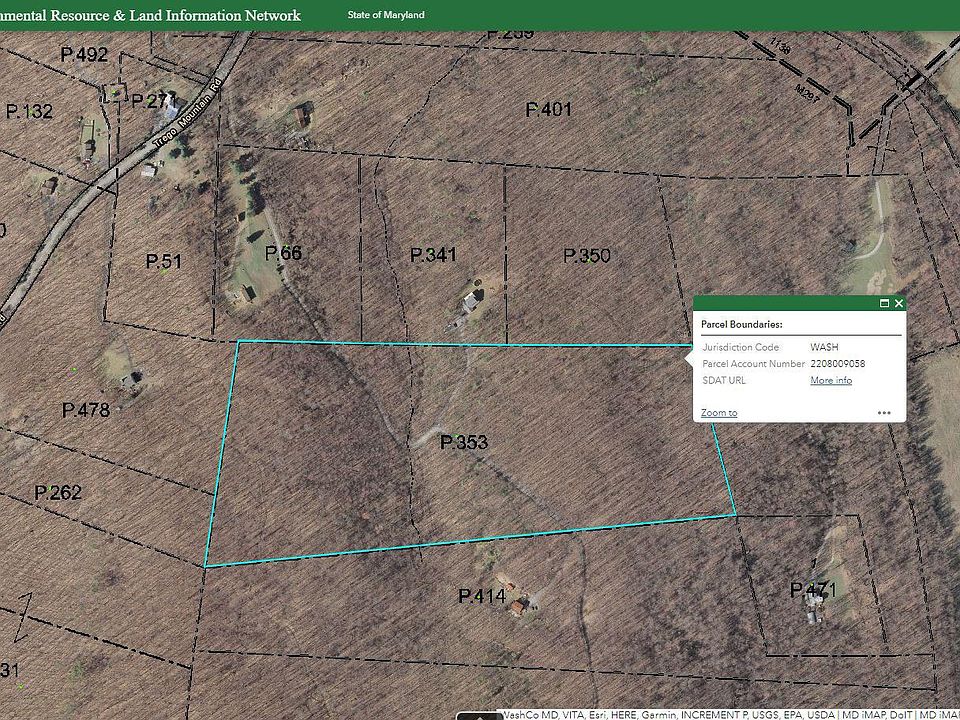Open the More info SDAT link
The image size is (960, 720).
point(830,381)
